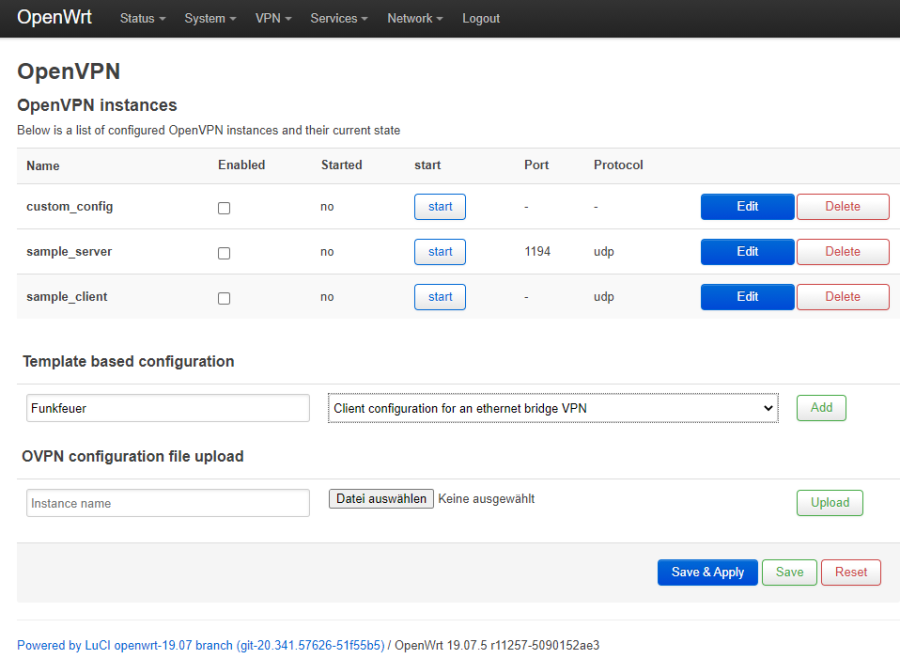
Task: Delete the custom_config instance
Action: click(x=842, y=206)
